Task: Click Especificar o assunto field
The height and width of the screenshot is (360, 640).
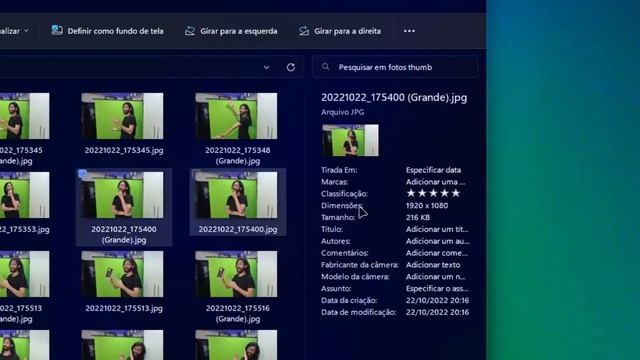Action: coord(437,289)
